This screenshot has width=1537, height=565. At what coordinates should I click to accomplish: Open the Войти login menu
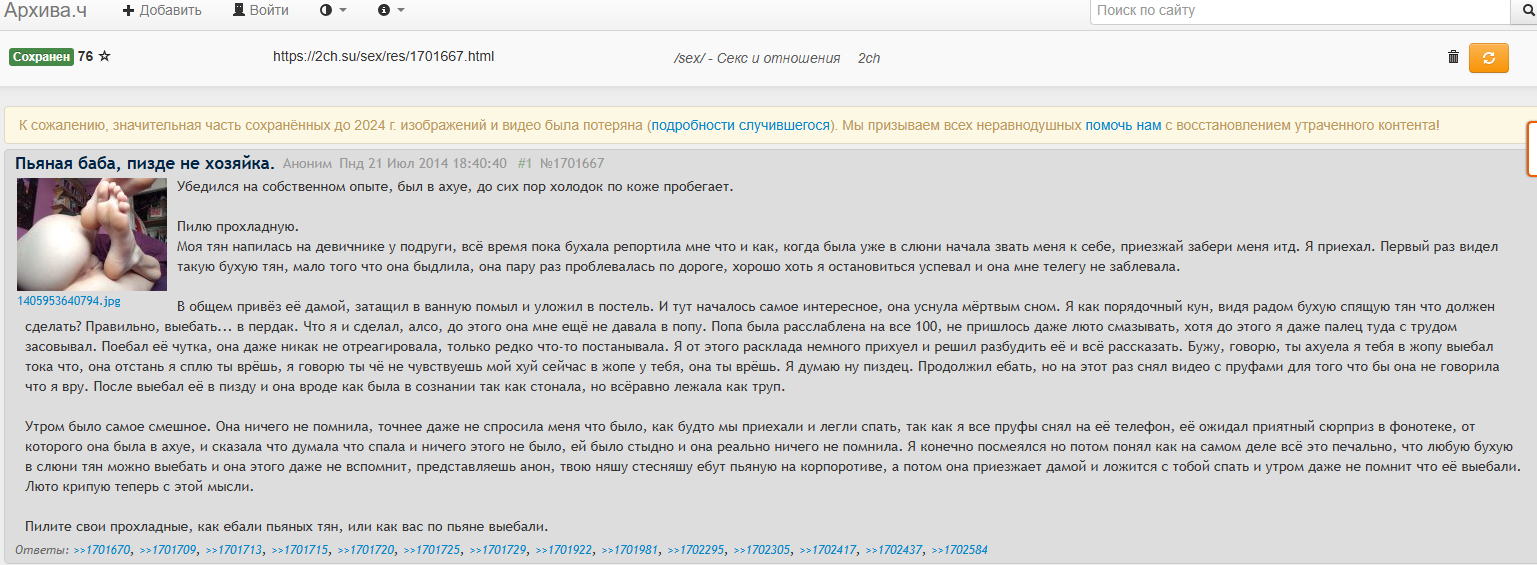pyautogui.click(x=260, y=10)
